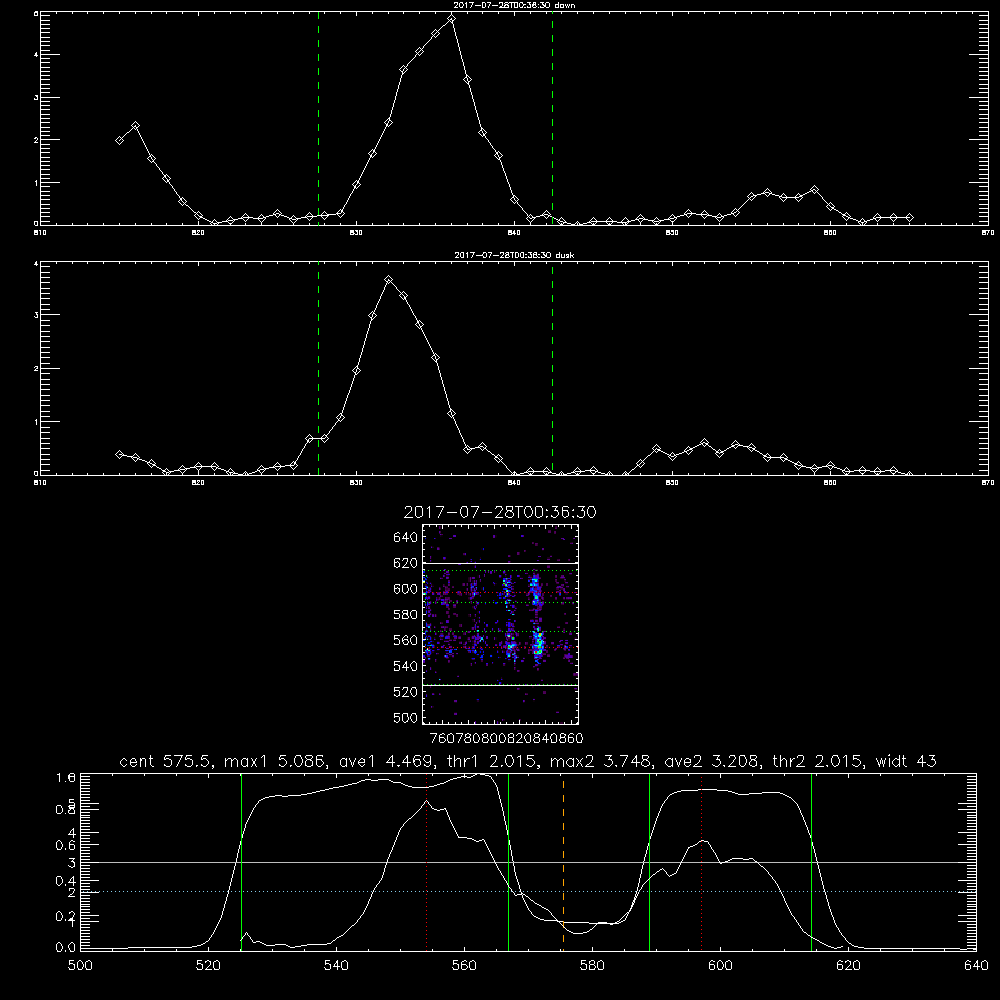This screenshot has width=1000, height=1000.
Task: Click the dusk plot title text
Action: point(514,255)
